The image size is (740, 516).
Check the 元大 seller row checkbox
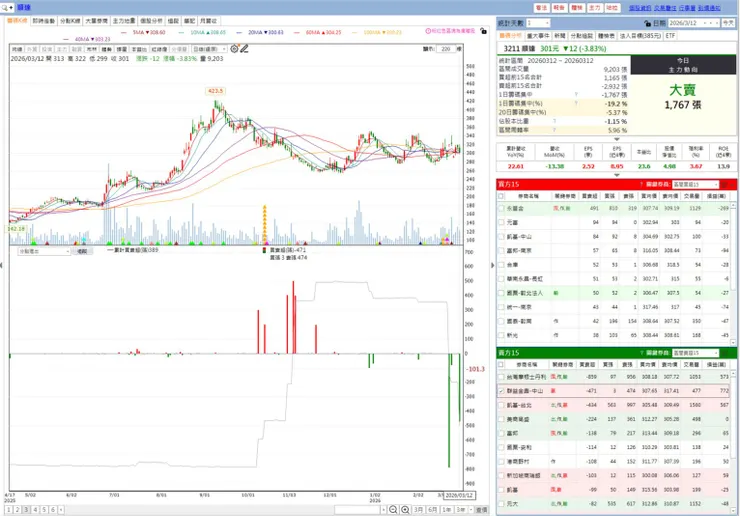pos(501,504)
